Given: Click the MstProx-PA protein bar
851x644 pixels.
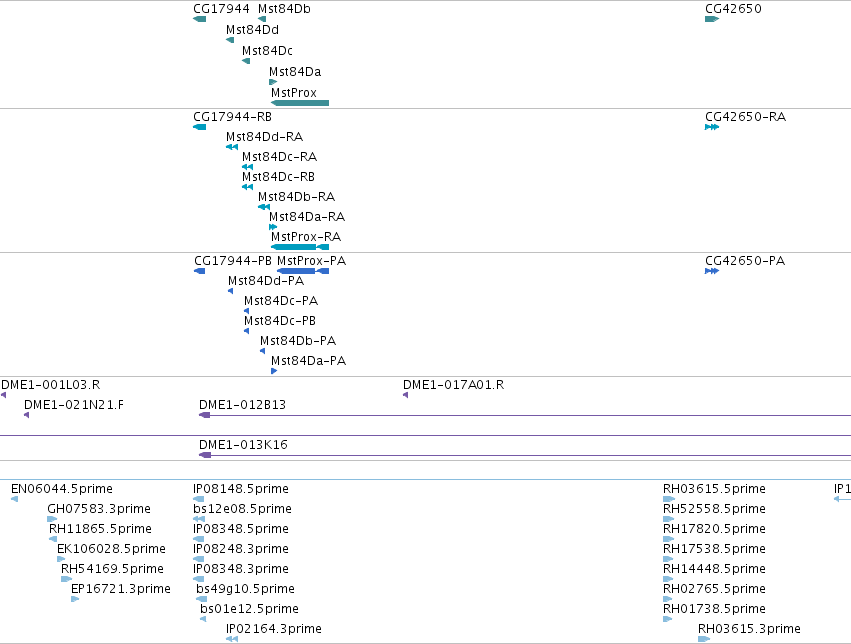Looking at the screenshot, I should click(x=303, y=271).
